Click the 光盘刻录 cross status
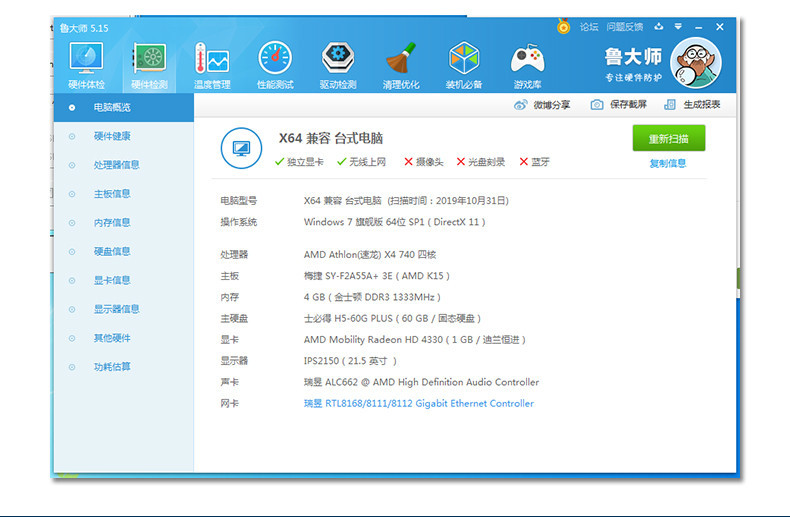The image size is (790, 517). 481,162
